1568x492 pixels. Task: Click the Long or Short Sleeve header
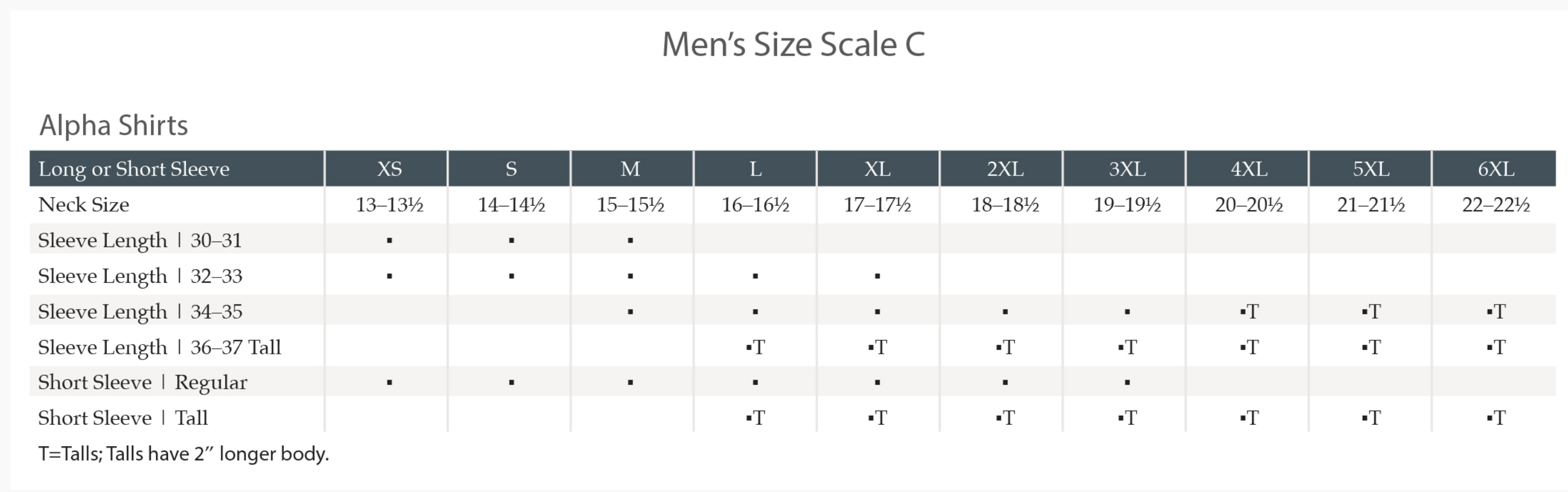point(134,169)
